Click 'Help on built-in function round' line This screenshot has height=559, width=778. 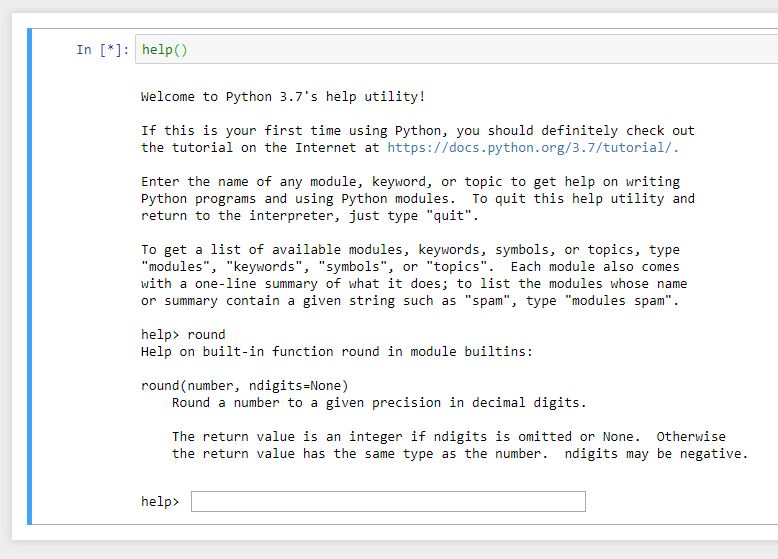click(x=336, y=351)
